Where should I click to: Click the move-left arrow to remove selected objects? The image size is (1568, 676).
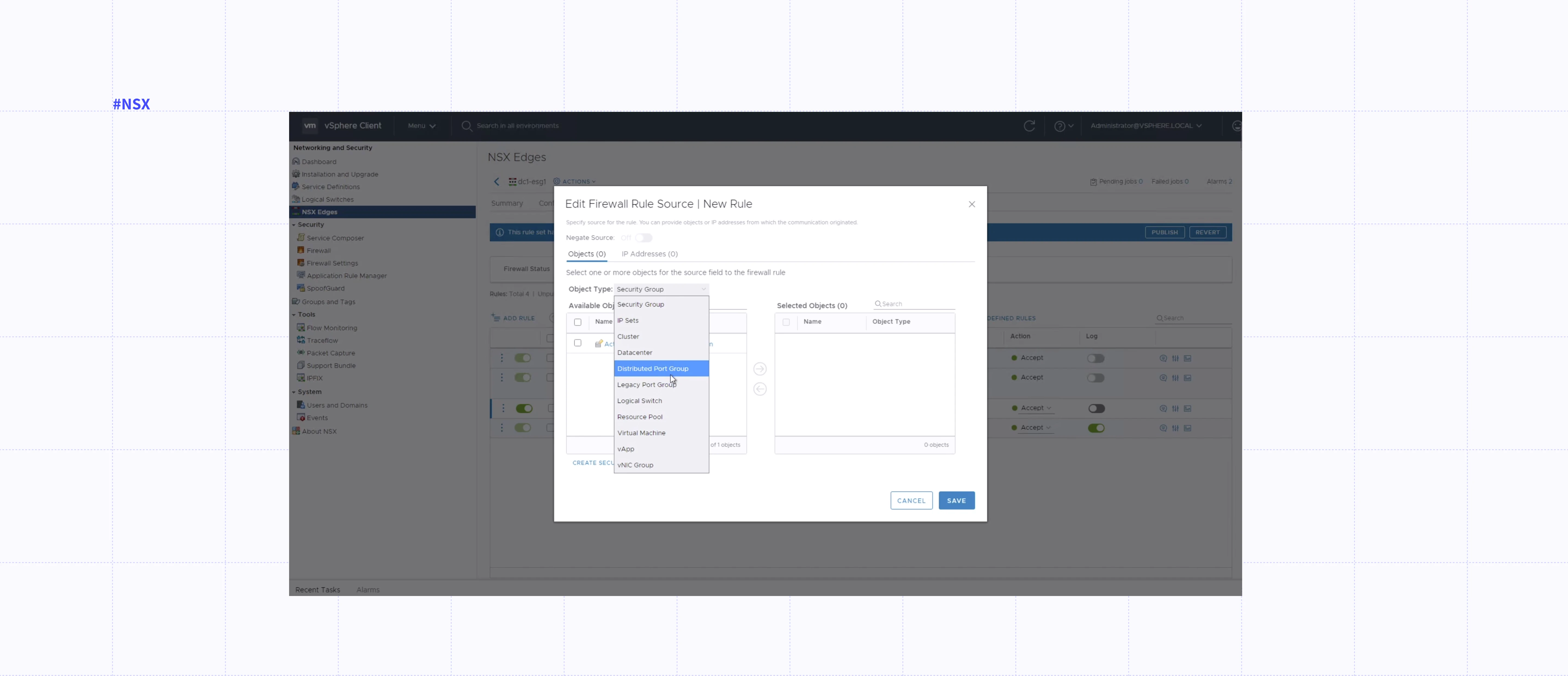pos(760,389)
